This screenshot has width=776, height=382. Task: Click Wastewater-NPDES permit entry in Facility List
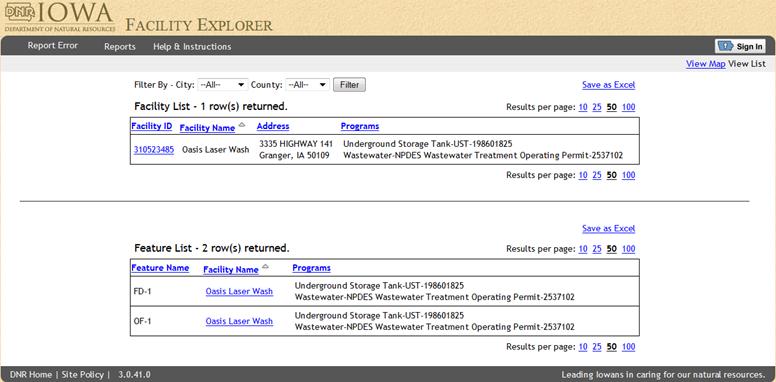(483, 156)
